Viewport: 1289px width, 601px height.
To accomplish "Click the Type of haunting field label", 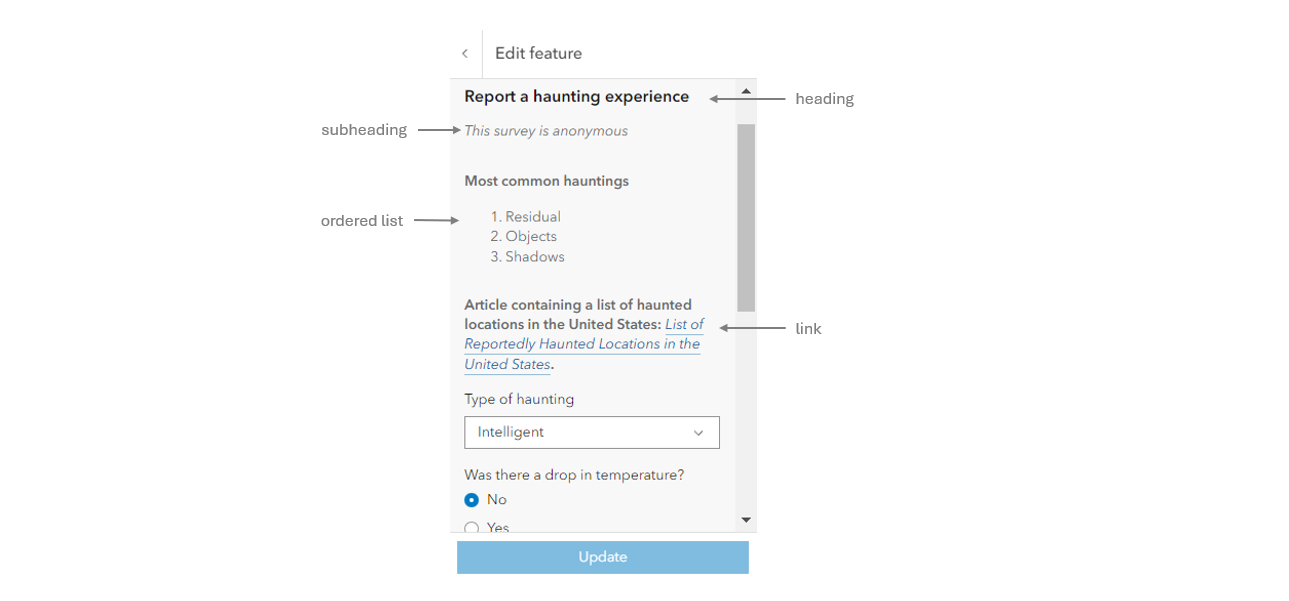I will pos(519,400).
